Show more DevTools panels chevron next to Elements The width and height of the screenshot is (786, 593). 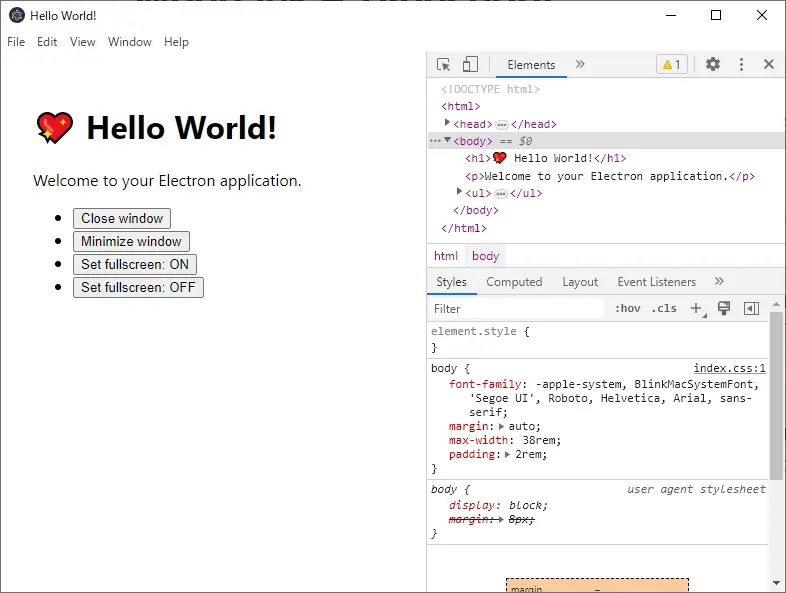click(x=580, y=64)
